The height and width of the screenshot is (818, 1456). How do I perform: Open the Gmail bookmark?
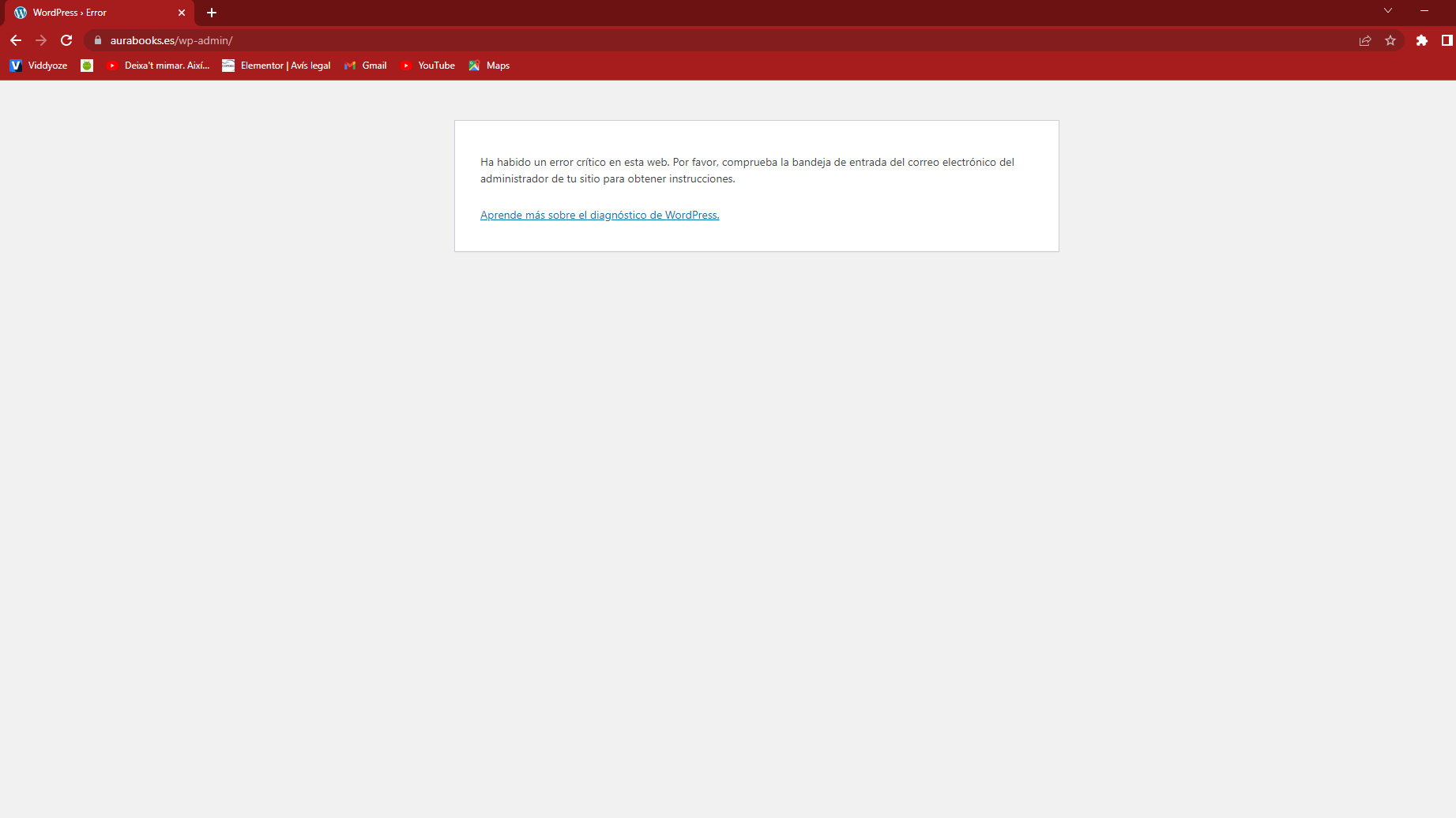pos(366,66)
